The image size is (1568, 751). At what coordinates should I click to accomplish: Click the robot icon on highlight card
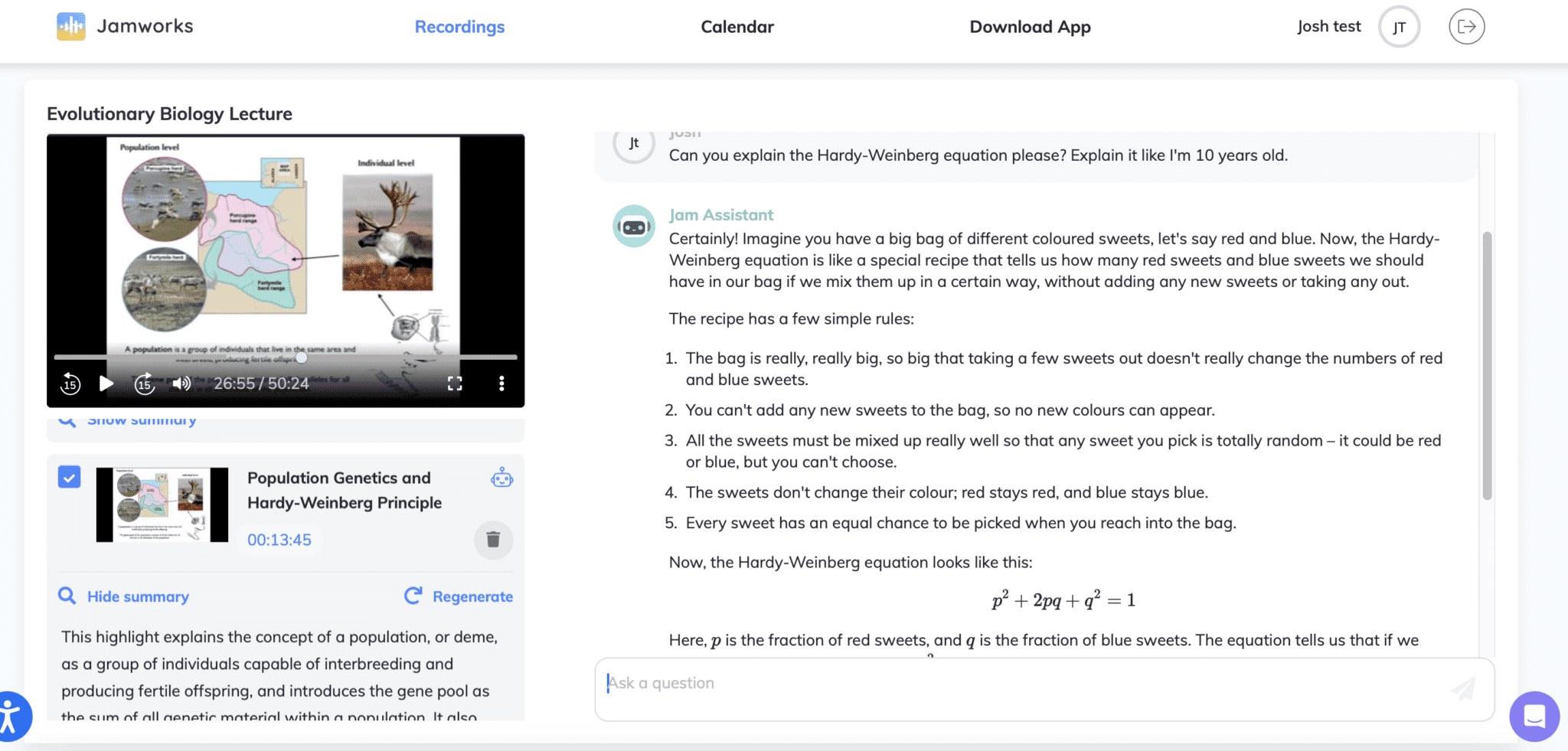[x=501, y=478]
